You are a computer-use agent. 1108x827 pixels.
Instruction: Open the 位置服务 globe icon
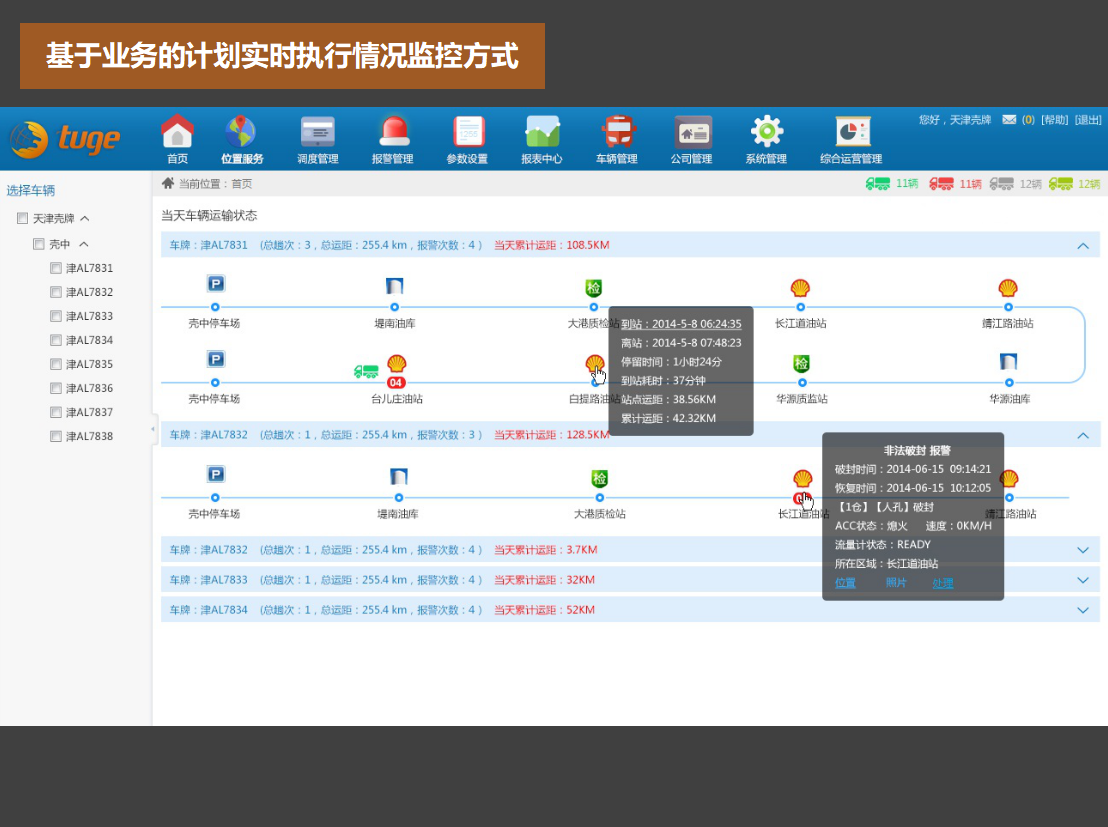coord(241,133)
